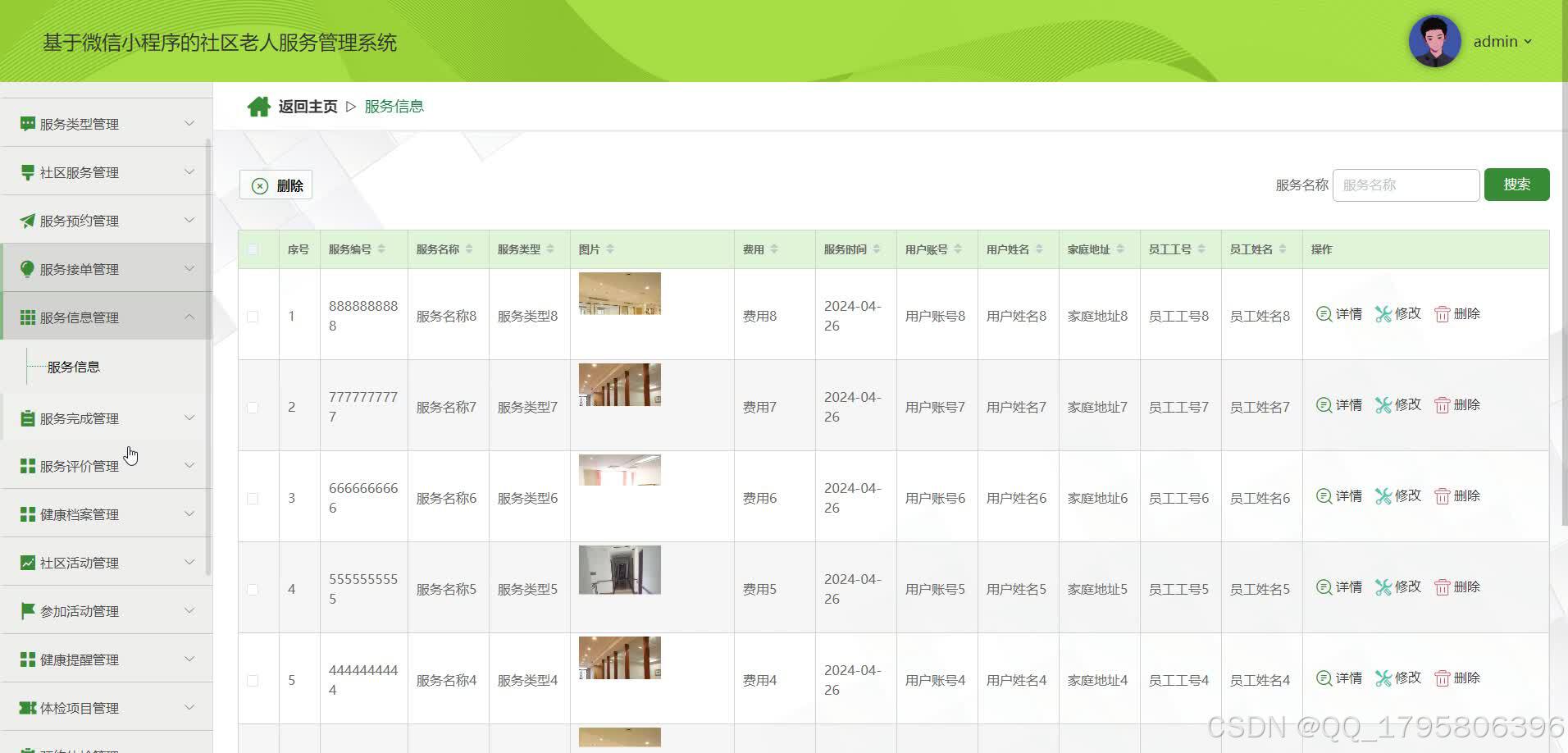Viewport: 1568px width, 753px height.
Task: Select 服务评价管理 menu label
Action: point(80,466)
